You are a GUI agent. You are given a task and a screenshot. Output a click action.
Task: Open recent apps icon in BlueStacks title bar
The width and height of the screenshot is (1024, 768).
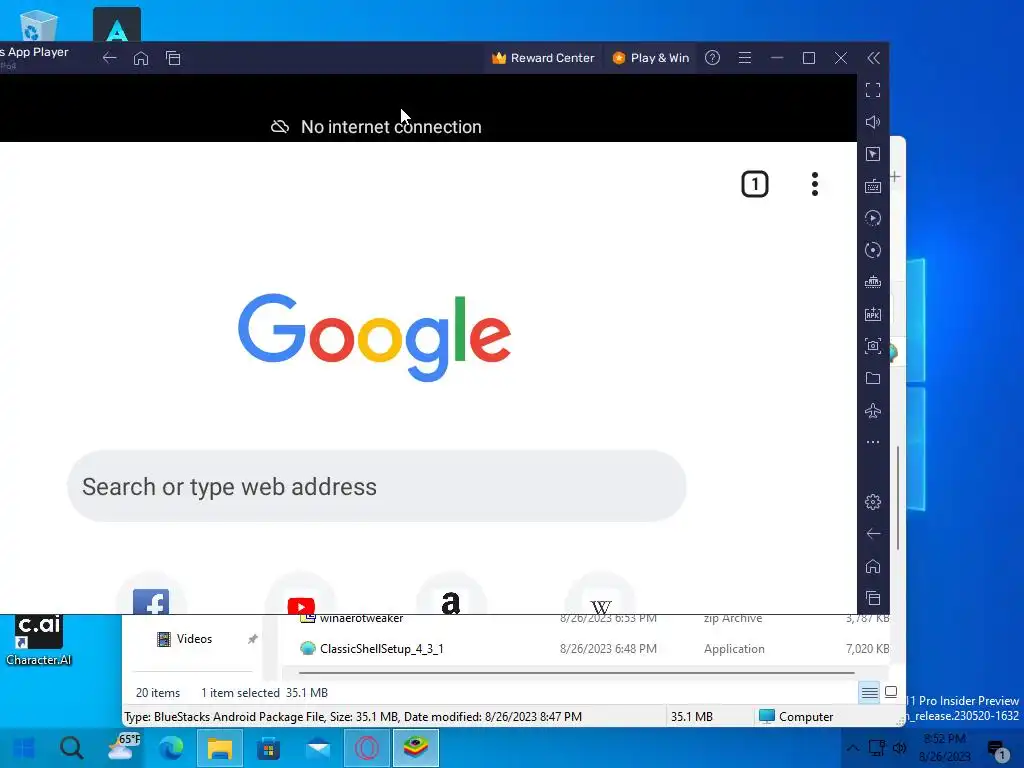point(173,58)
